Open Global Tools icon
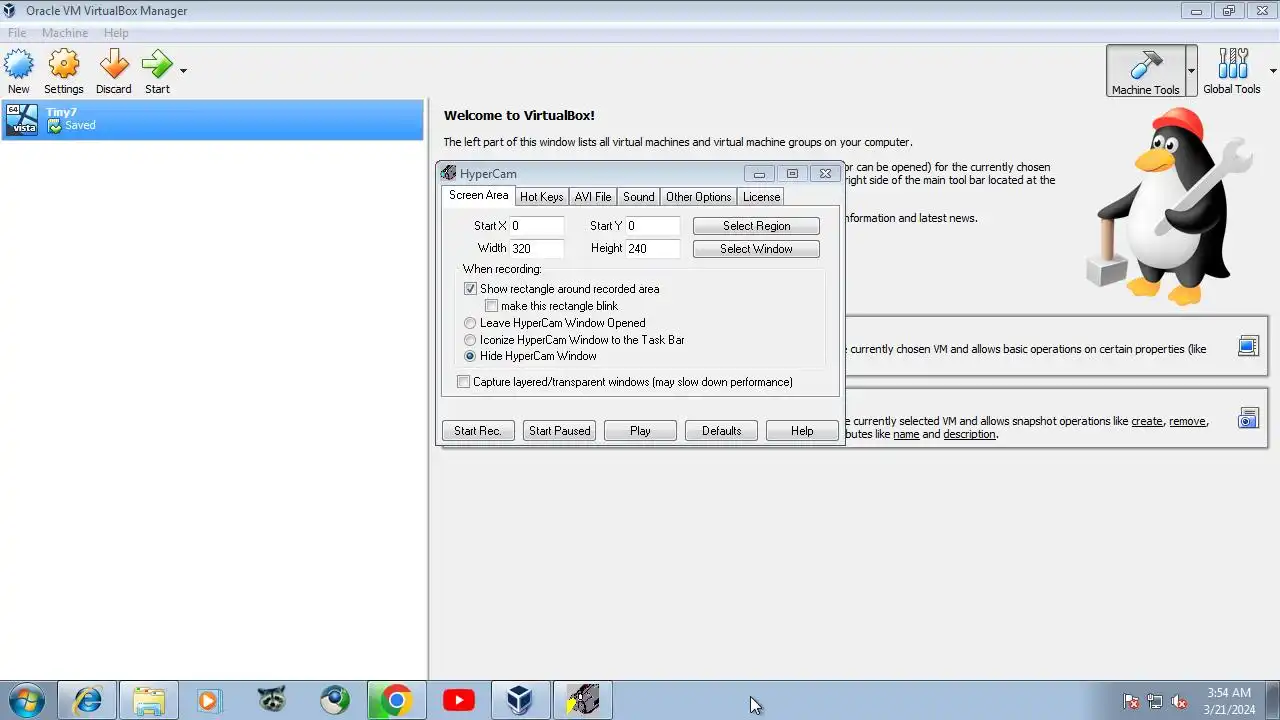 point(1232,65)
